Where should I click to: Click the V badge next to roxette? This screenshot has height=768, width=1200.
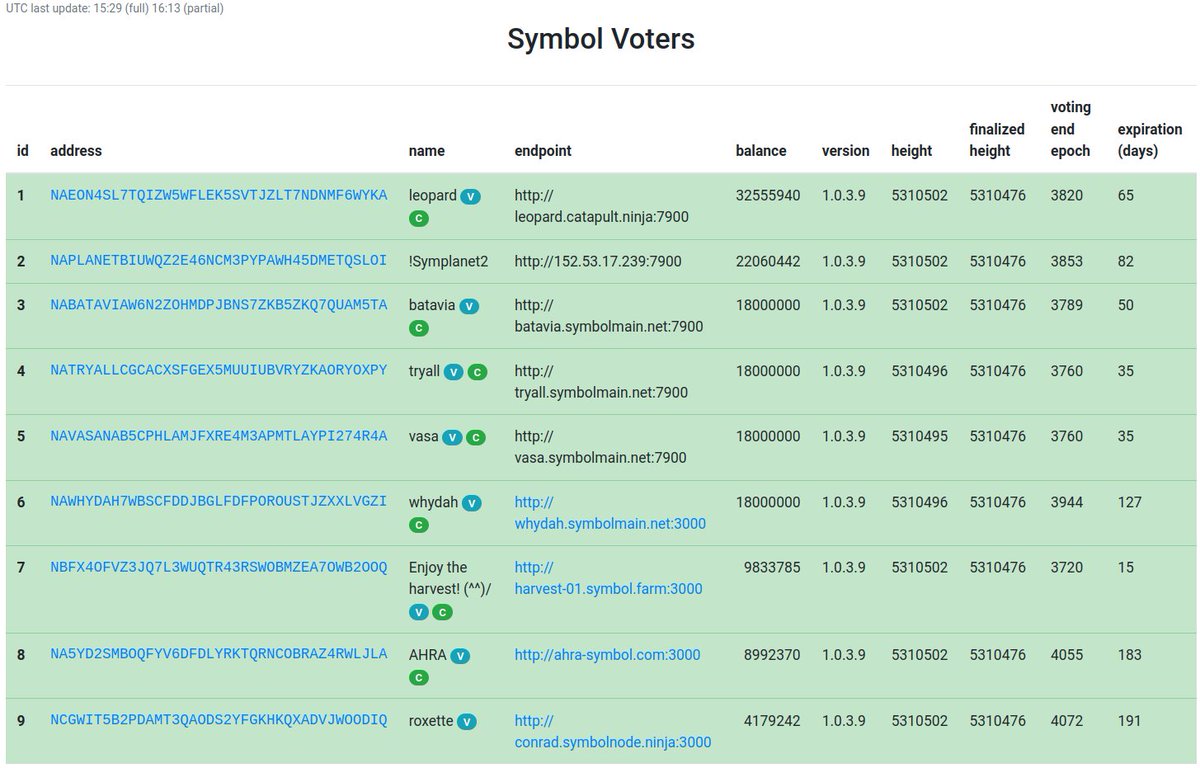coord(467,721)
